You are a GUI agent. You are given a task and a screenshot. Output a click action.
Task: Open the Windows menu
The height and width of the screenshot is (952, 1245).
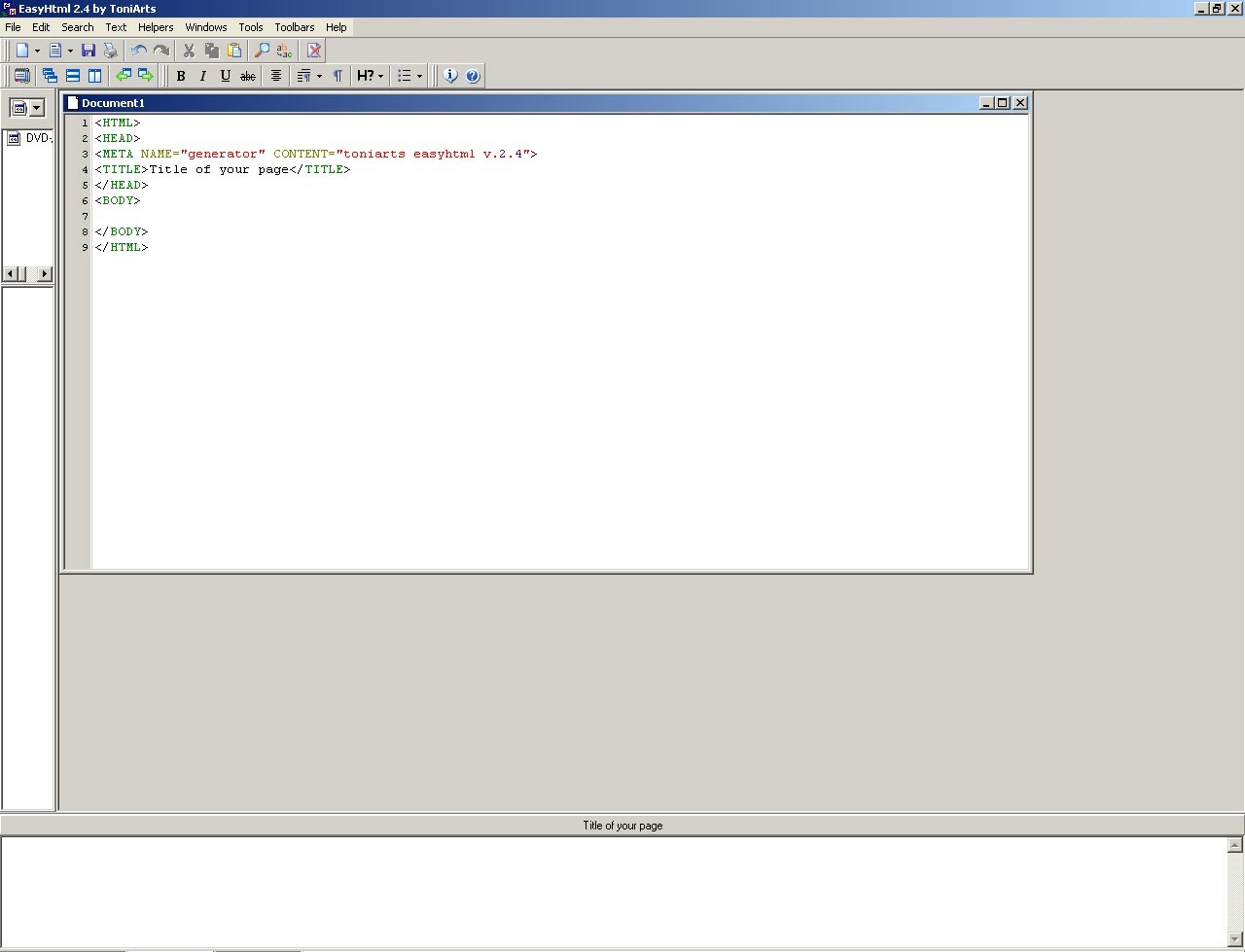point(206,27)
